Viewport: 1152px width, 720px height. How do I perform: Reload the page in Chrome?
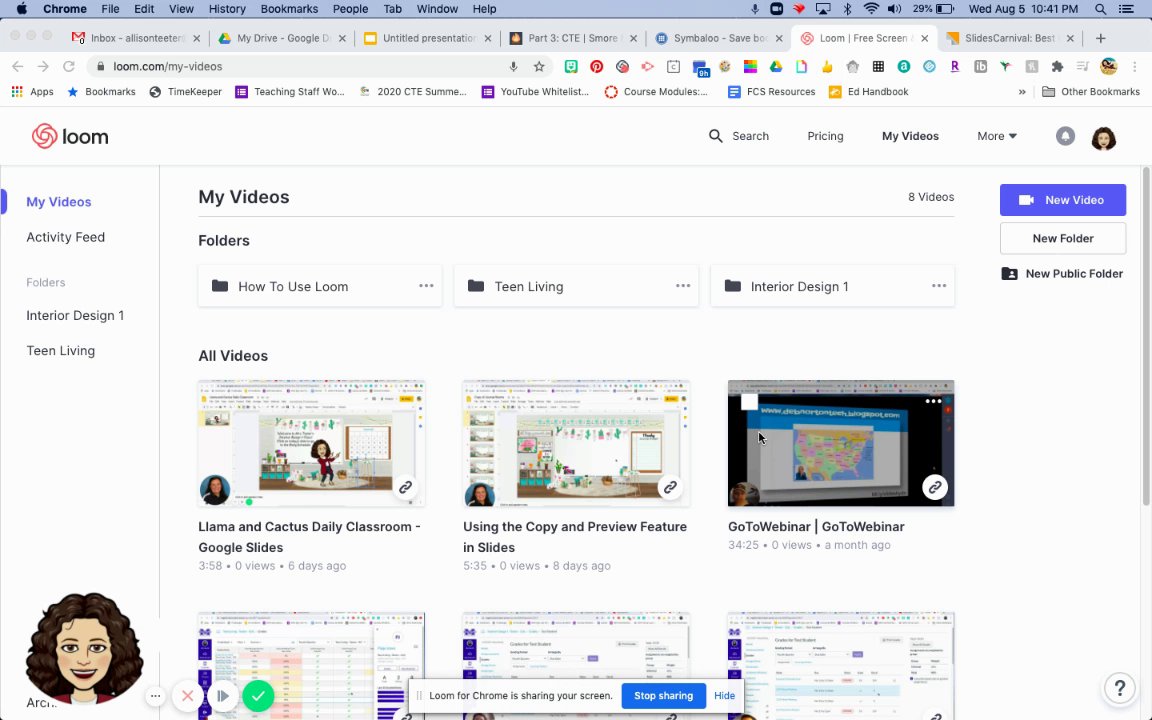pos(68,66)
